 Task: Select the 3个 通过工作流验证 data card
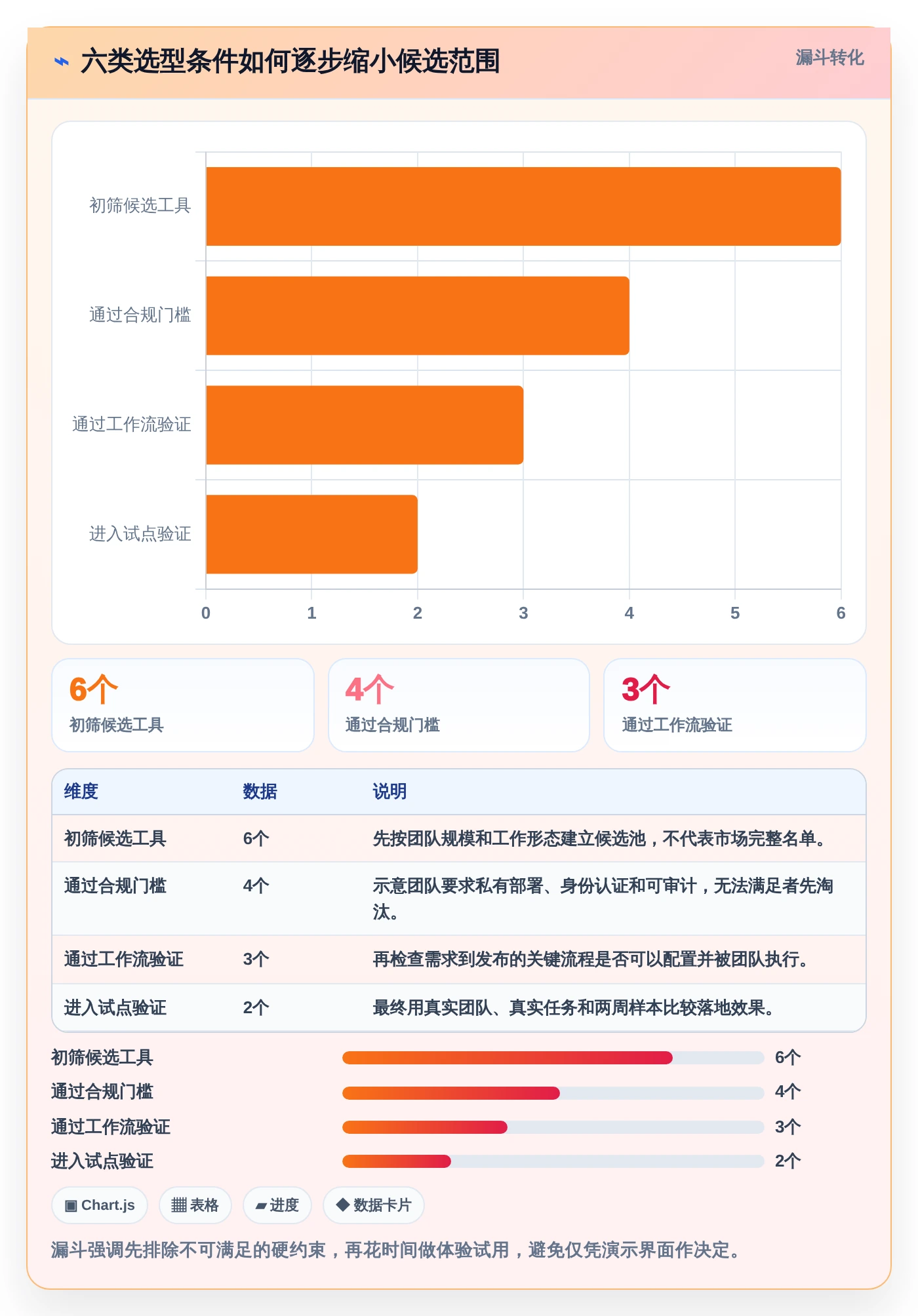tap(735, 705)
